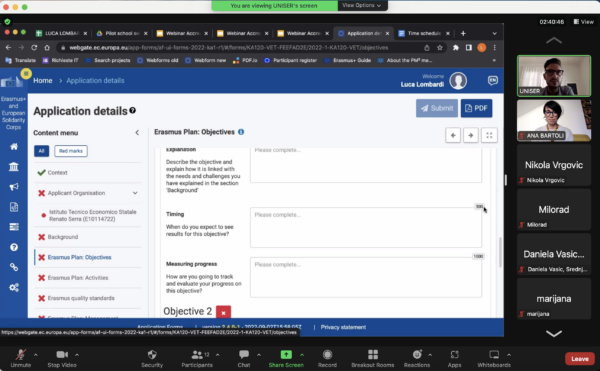
Task: Click the Privacy statement link
Action: [343, 327]
